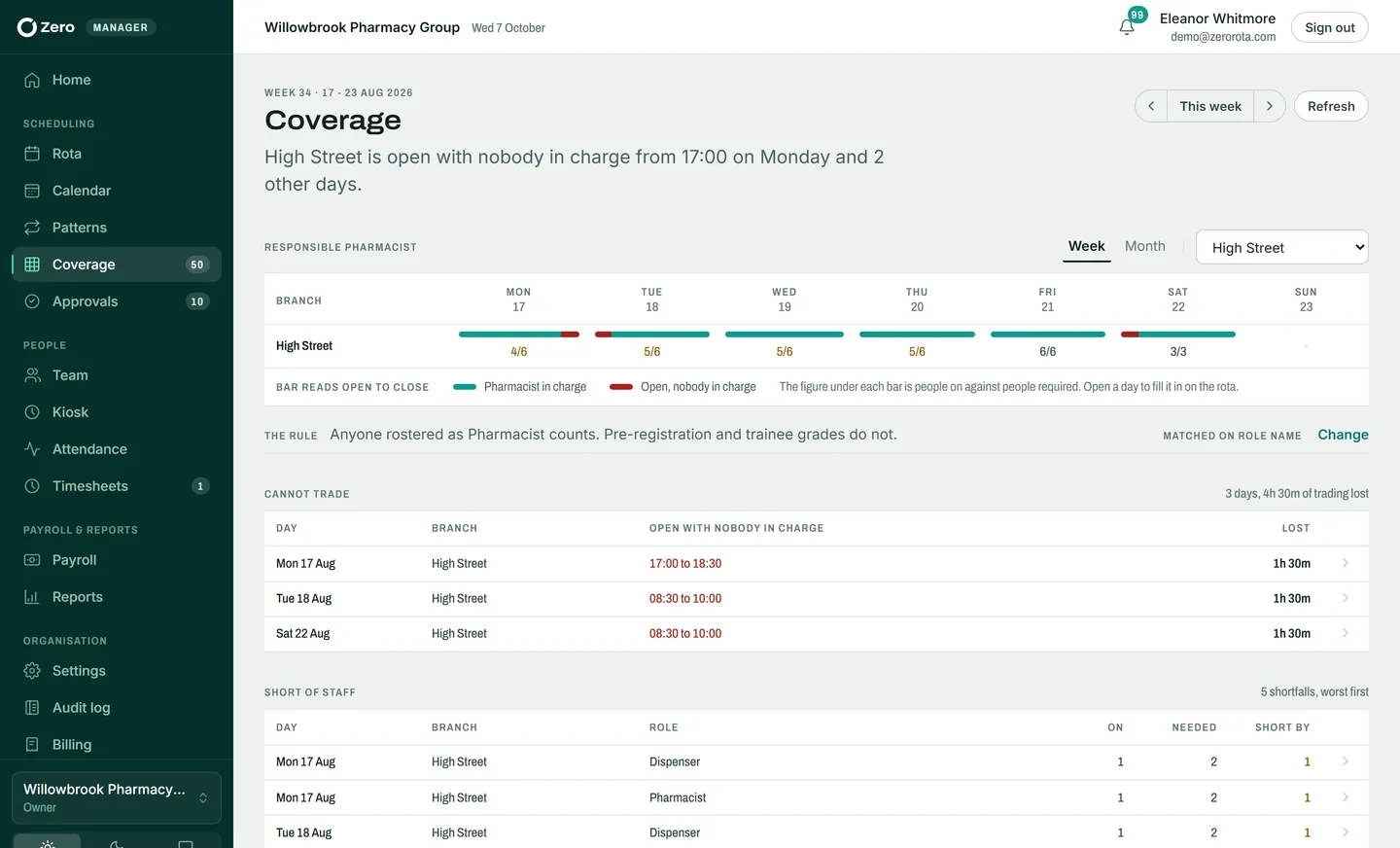Click '3 days, 4h 30m of trading lost'
Screen dimensions: 1400x848
click(1297, 494)
